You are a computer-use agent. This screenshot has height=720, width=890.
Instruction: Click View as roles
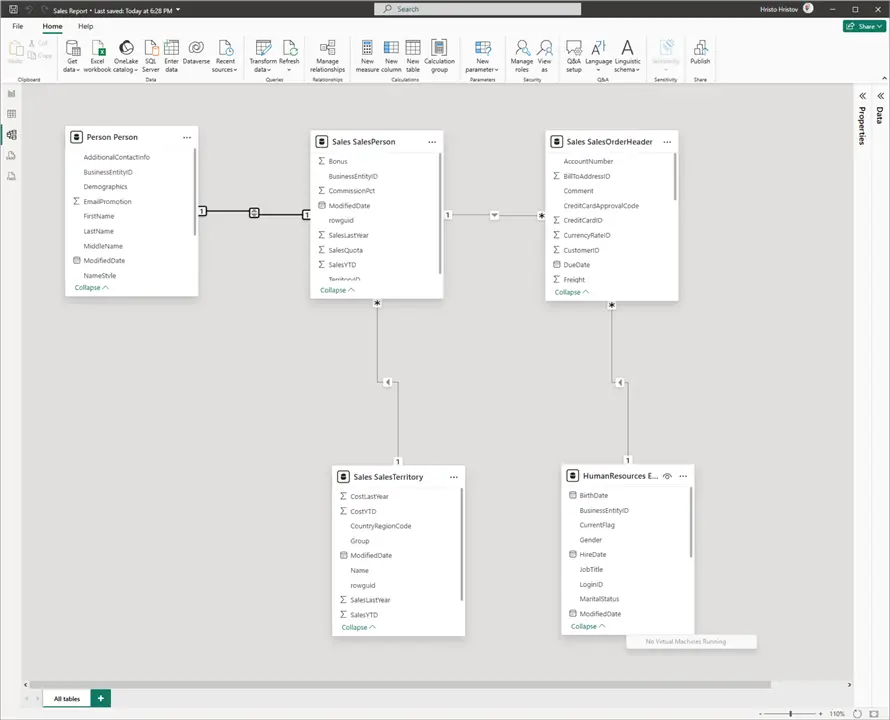544,56
